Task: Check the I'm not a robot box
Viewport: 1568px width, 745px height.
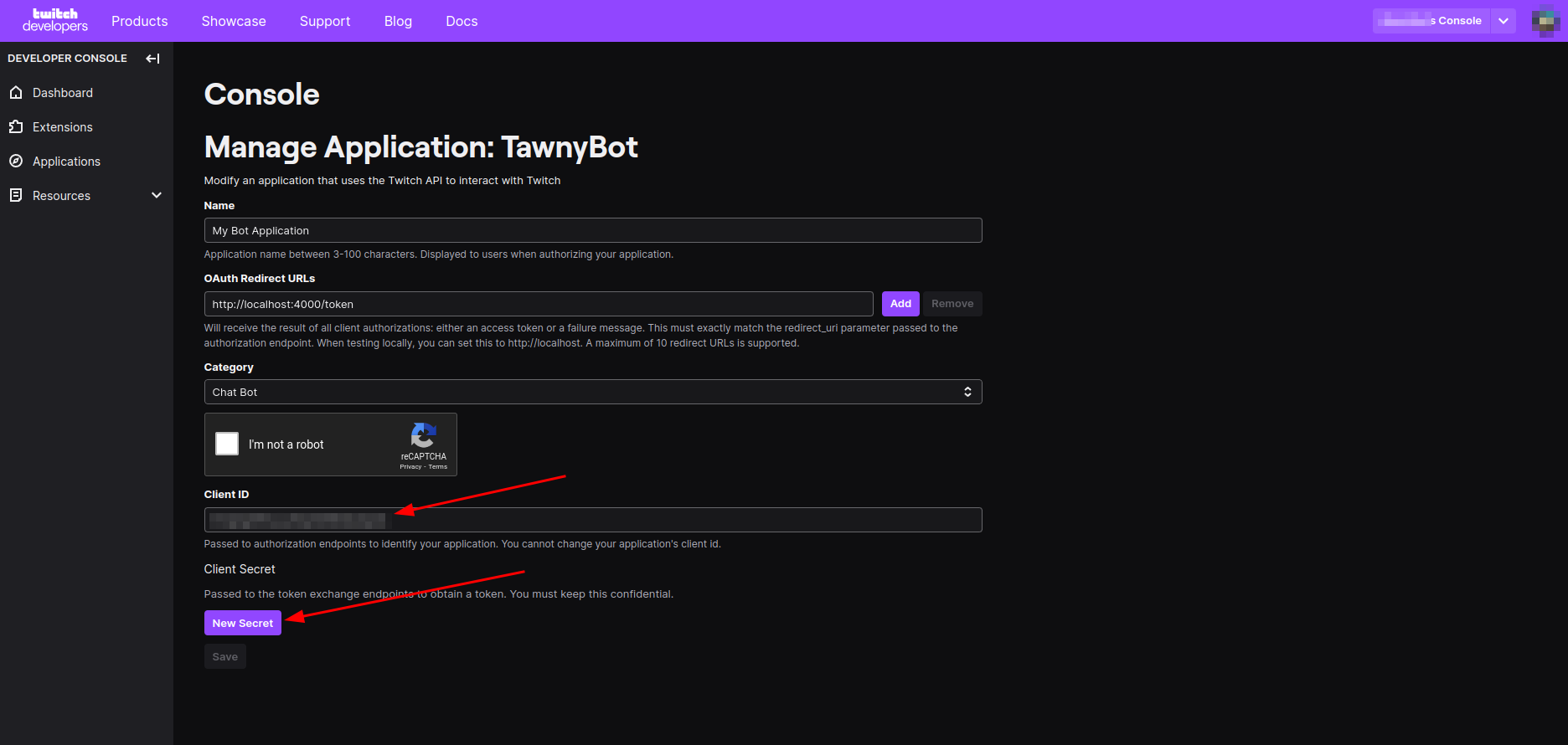Action: (x=227, y=444)
